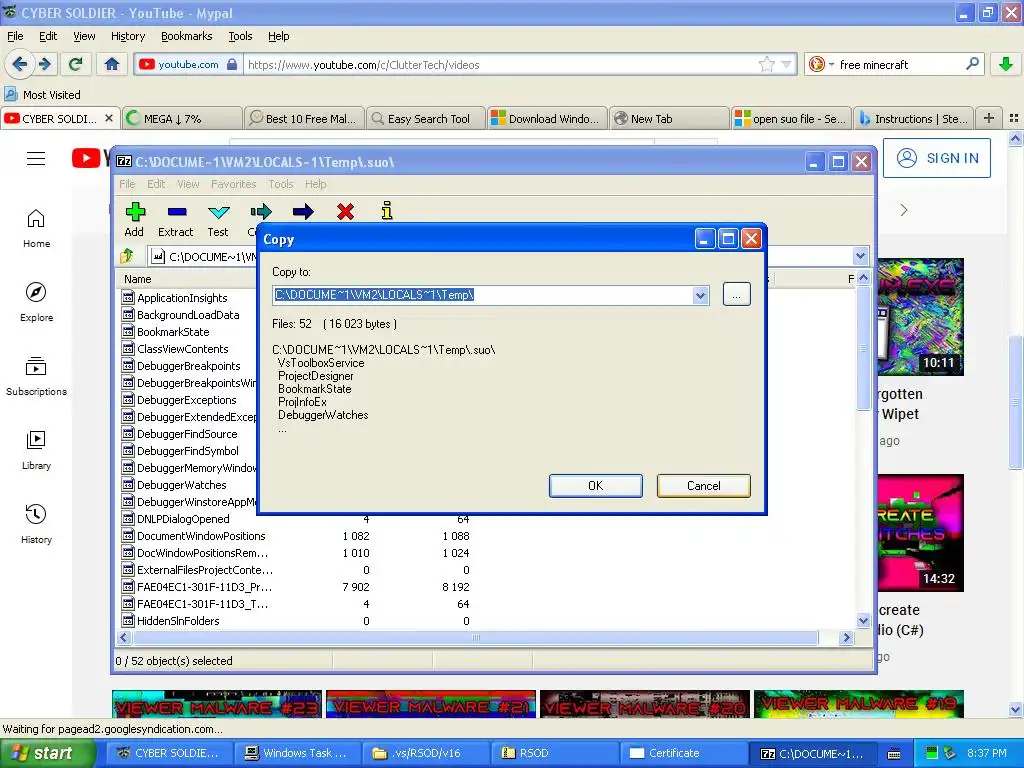
Task: Open the 10:11 video thumbnail
Action: pyautogui.click(x=921, y=317)
